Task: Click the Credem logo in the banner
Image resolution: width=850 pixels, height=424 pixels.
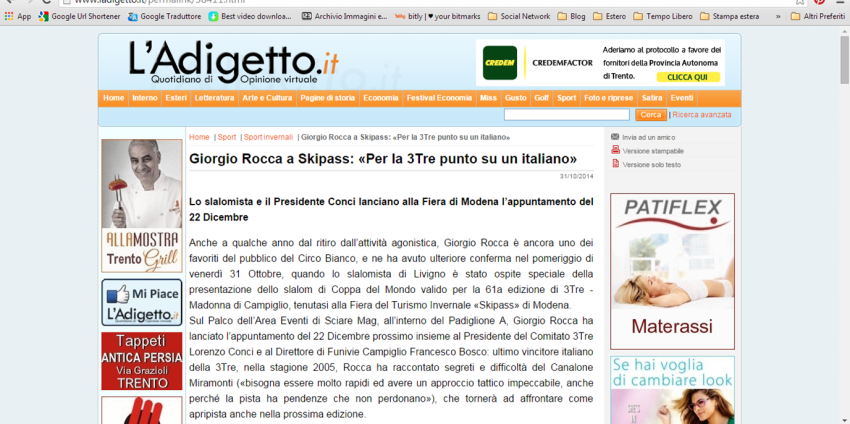Action: (x=499, y=63)
